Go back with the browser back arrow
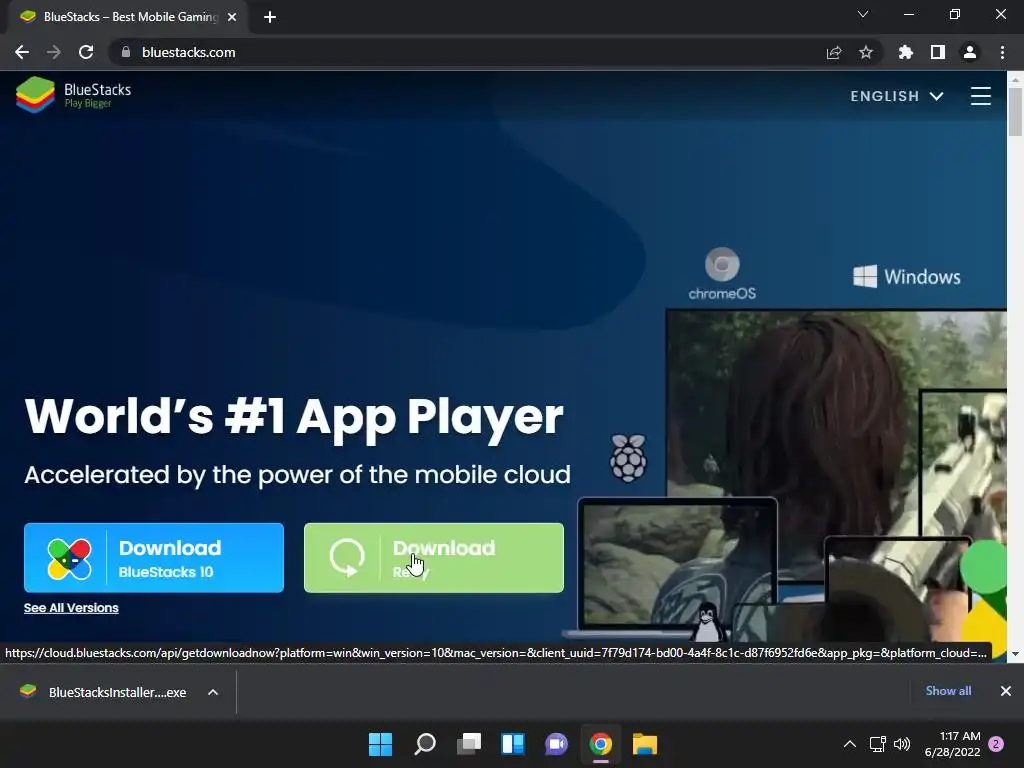 coord(22,52)
